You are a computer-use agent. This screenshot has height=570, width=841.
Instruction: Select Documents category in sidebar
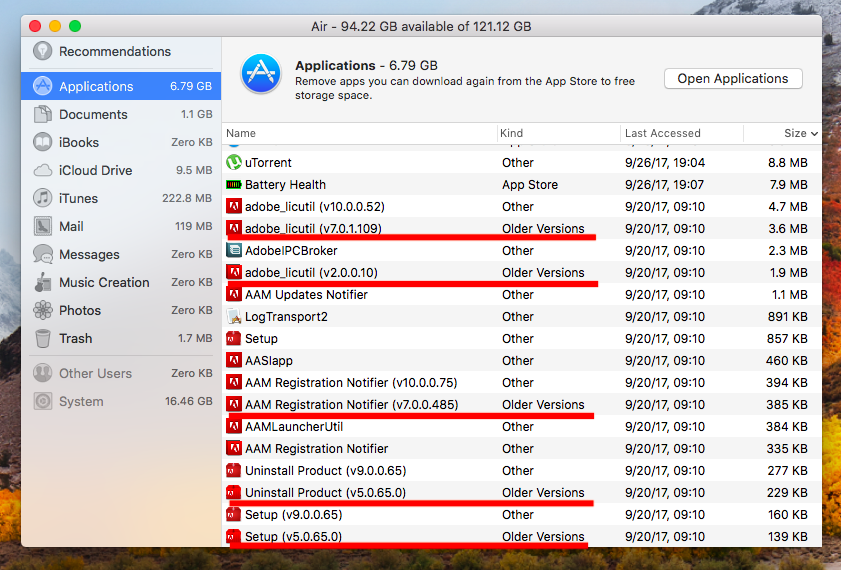[121, 114]
